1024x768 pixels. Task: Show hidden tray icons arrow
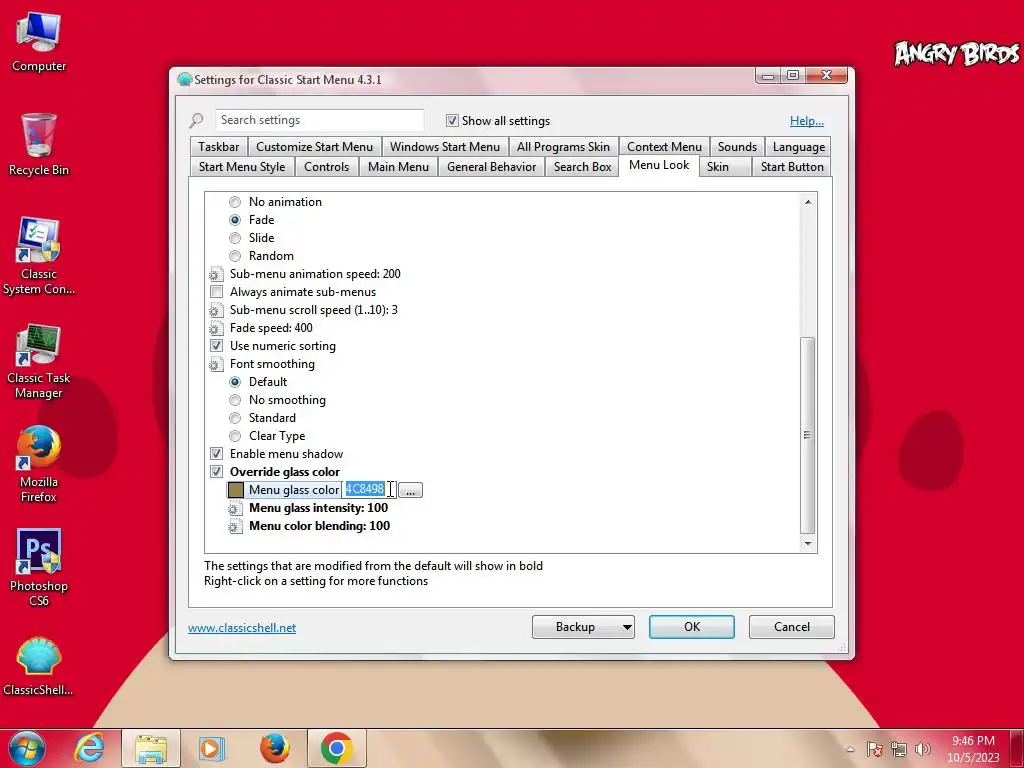coord(850,749)
